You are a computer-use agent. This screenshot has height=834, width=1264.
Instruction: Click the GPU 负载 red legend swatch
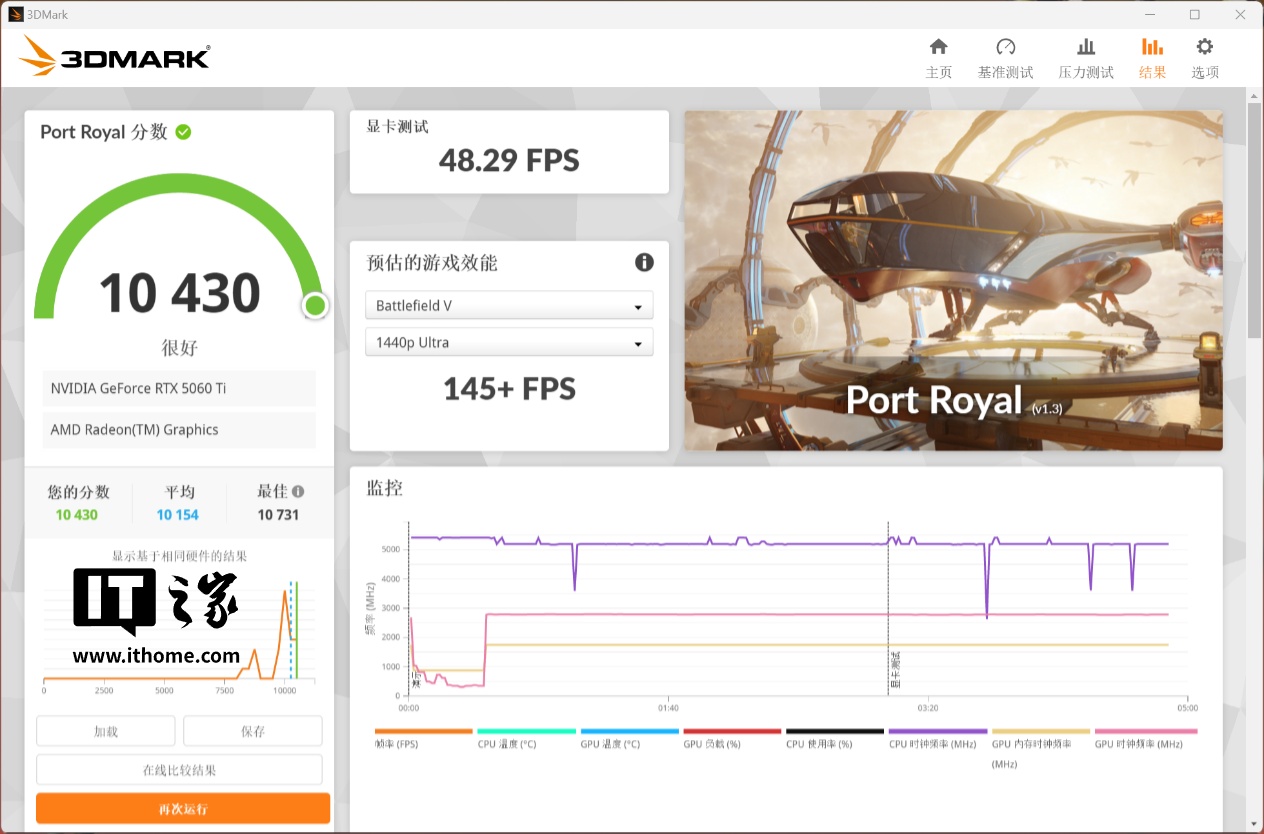click(x=732, y=732)
